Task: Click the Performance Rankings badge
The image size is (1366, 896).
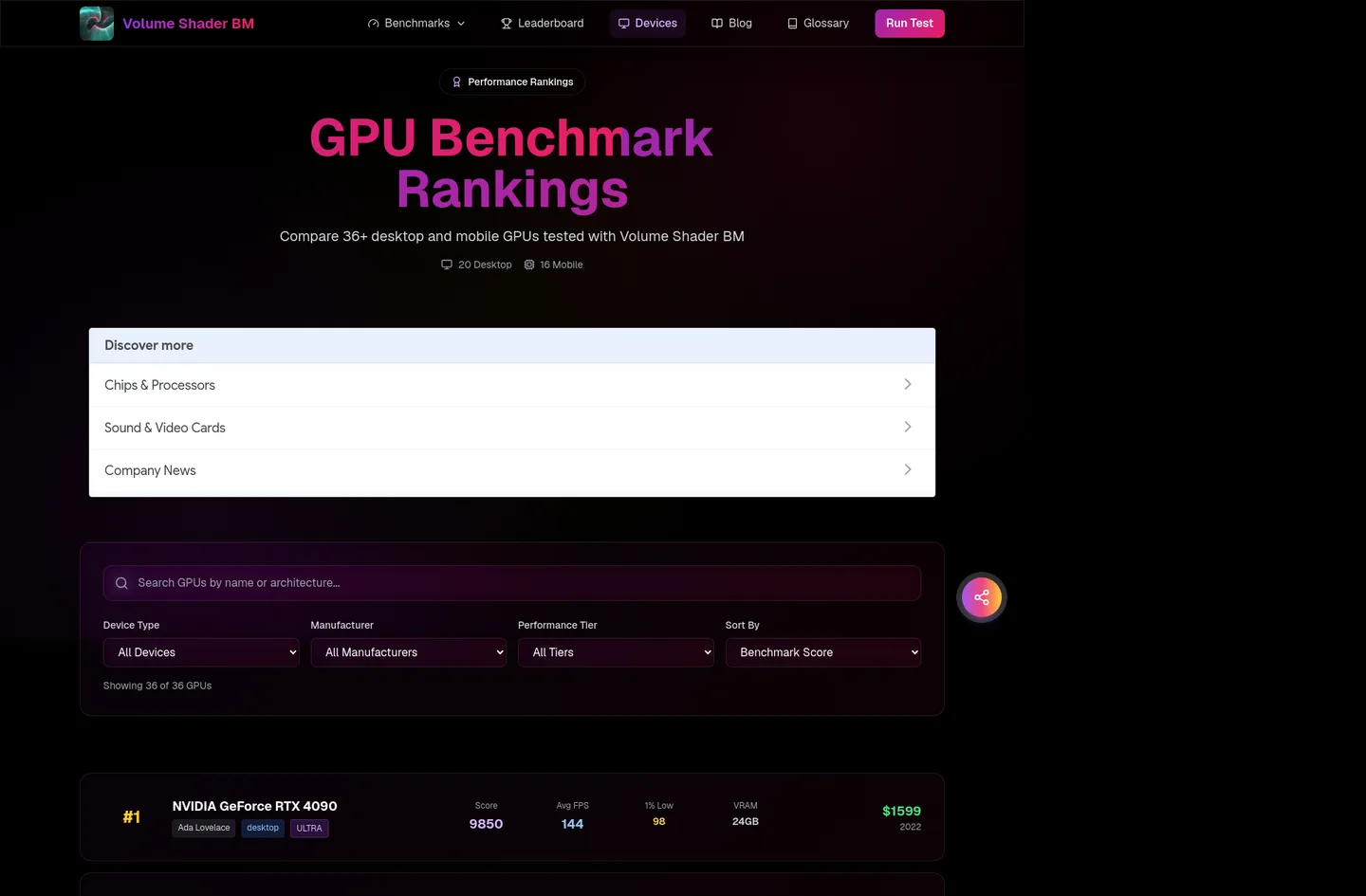Action: 512,82
